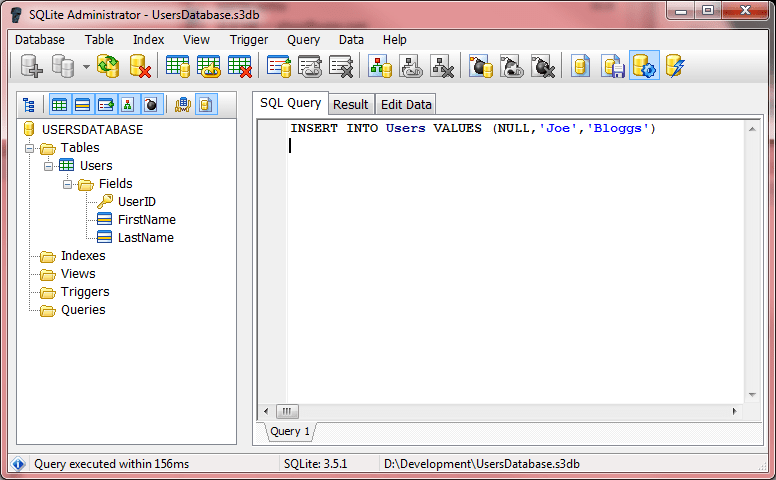776x480 pixels.
Task: Click the horizontal scrollbar left arrow
Action: [266, 411]
